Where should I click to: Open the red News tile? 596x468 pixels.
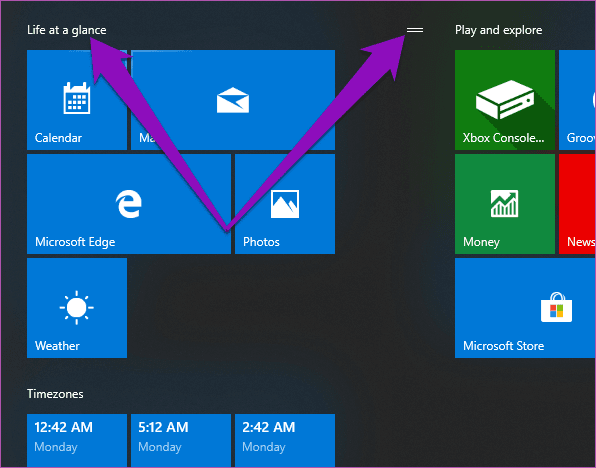coord(577,204)
